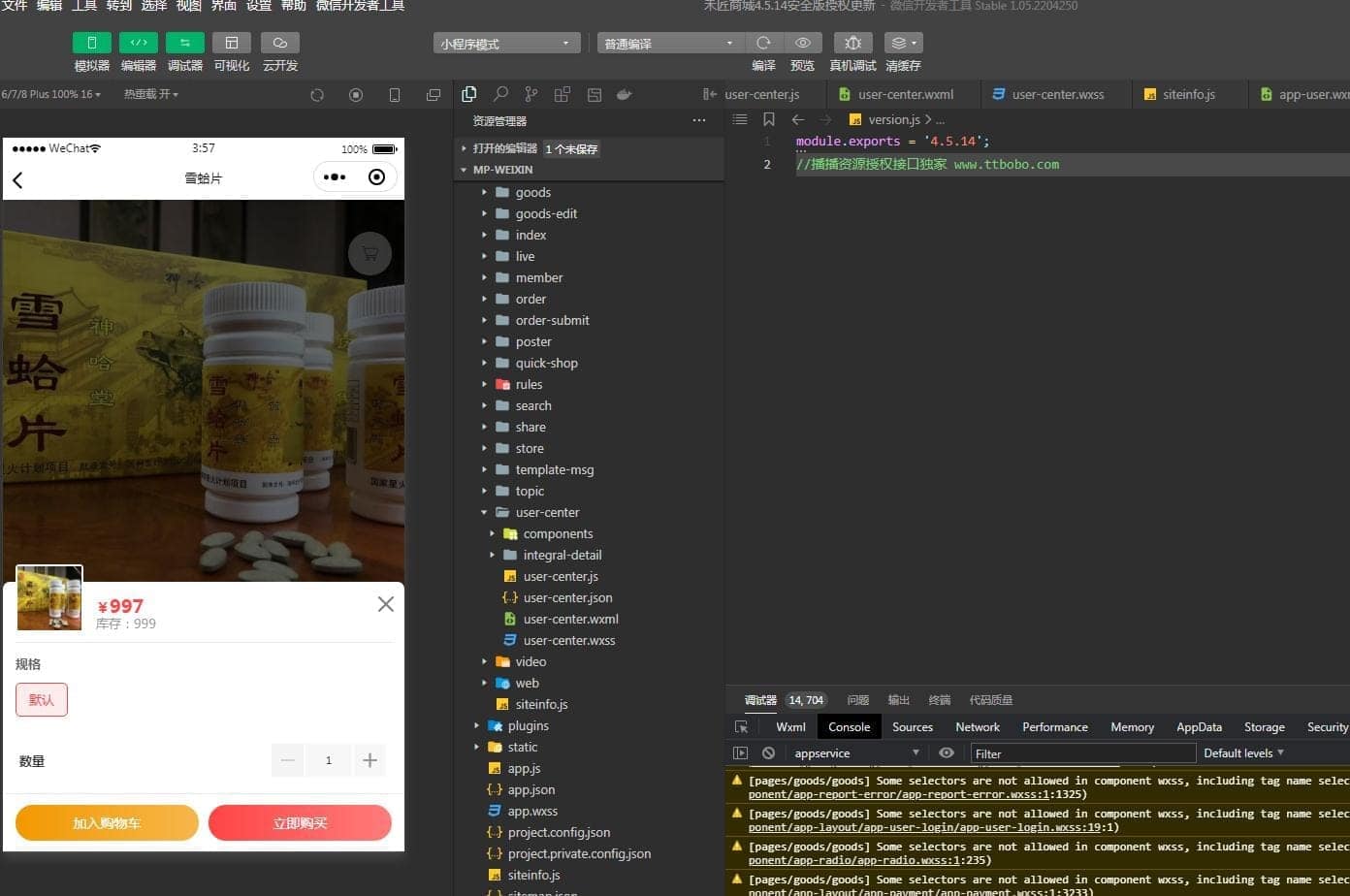Open the hot reload (热重载) dropdown
This screenshot has width=1350, height=896.
click(151, 94)
